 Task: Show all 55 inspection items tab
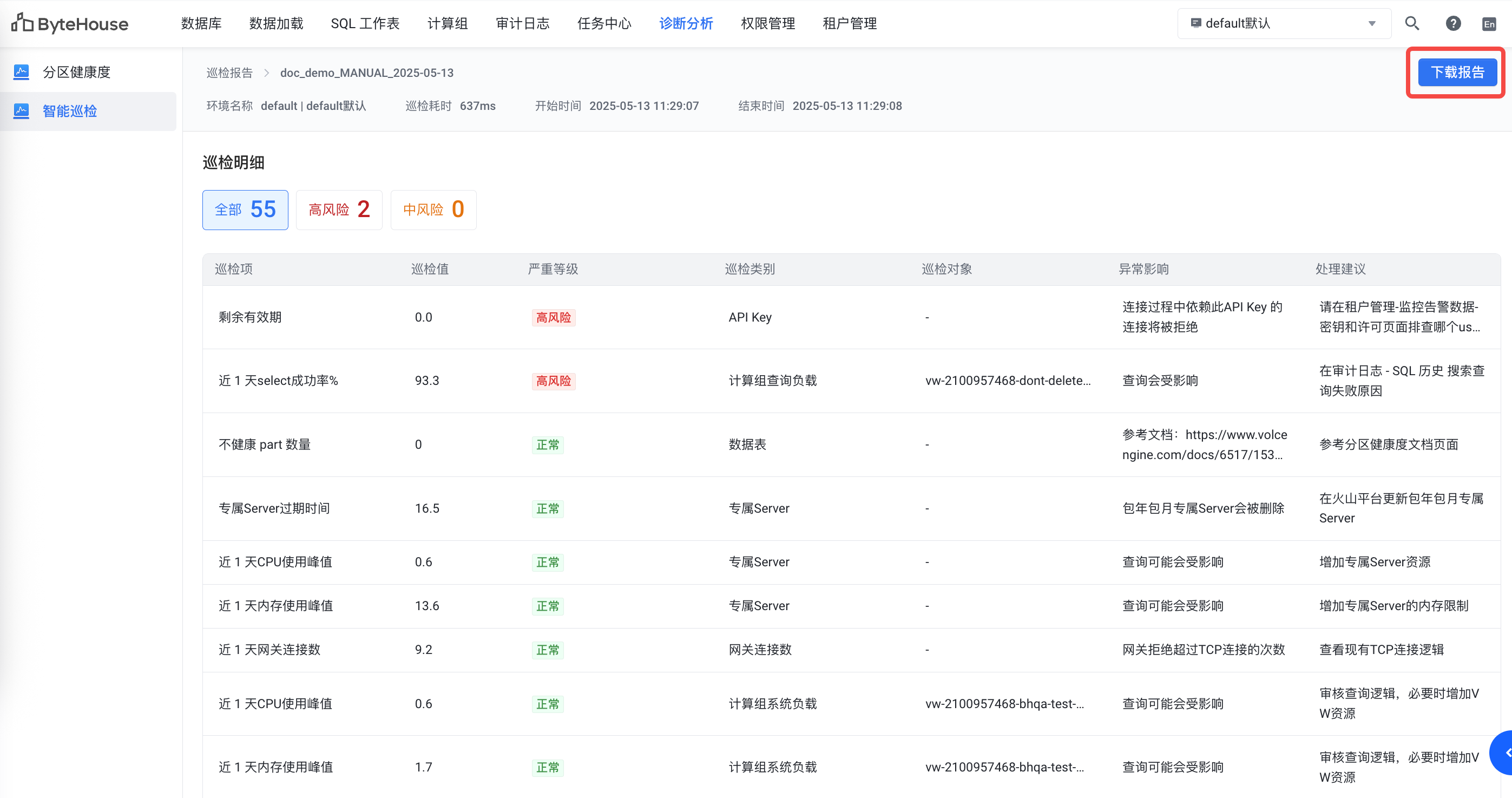tap(245, 210)
